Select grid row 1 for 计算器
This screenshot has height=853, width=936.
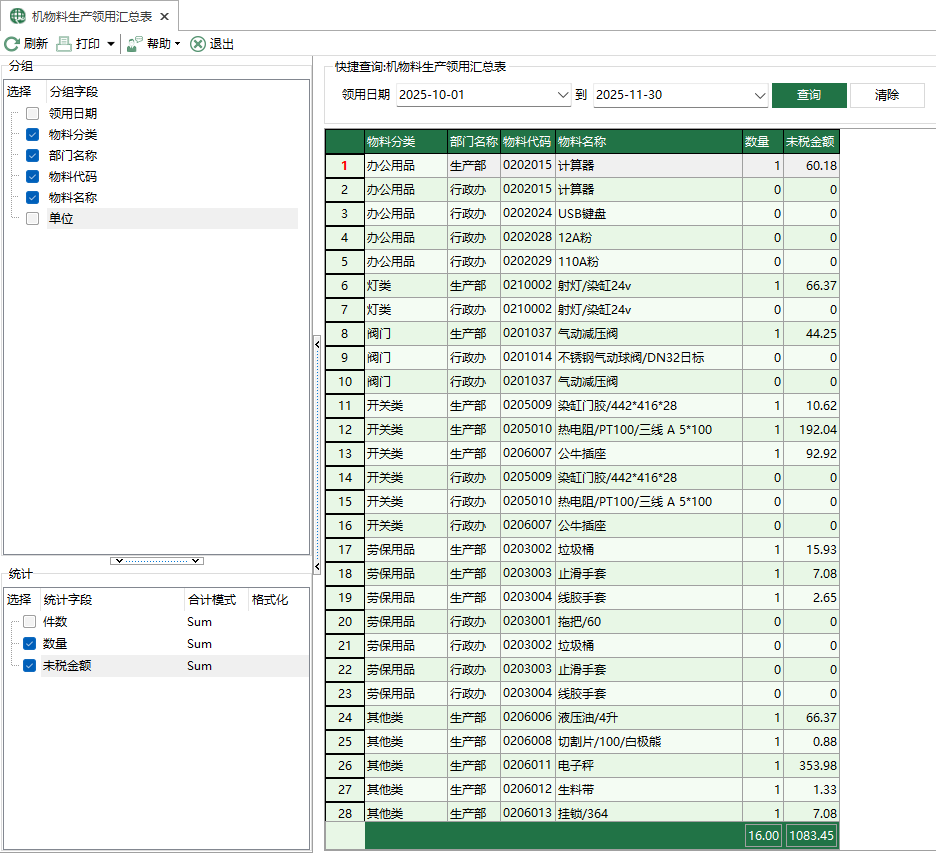(344, 165)
